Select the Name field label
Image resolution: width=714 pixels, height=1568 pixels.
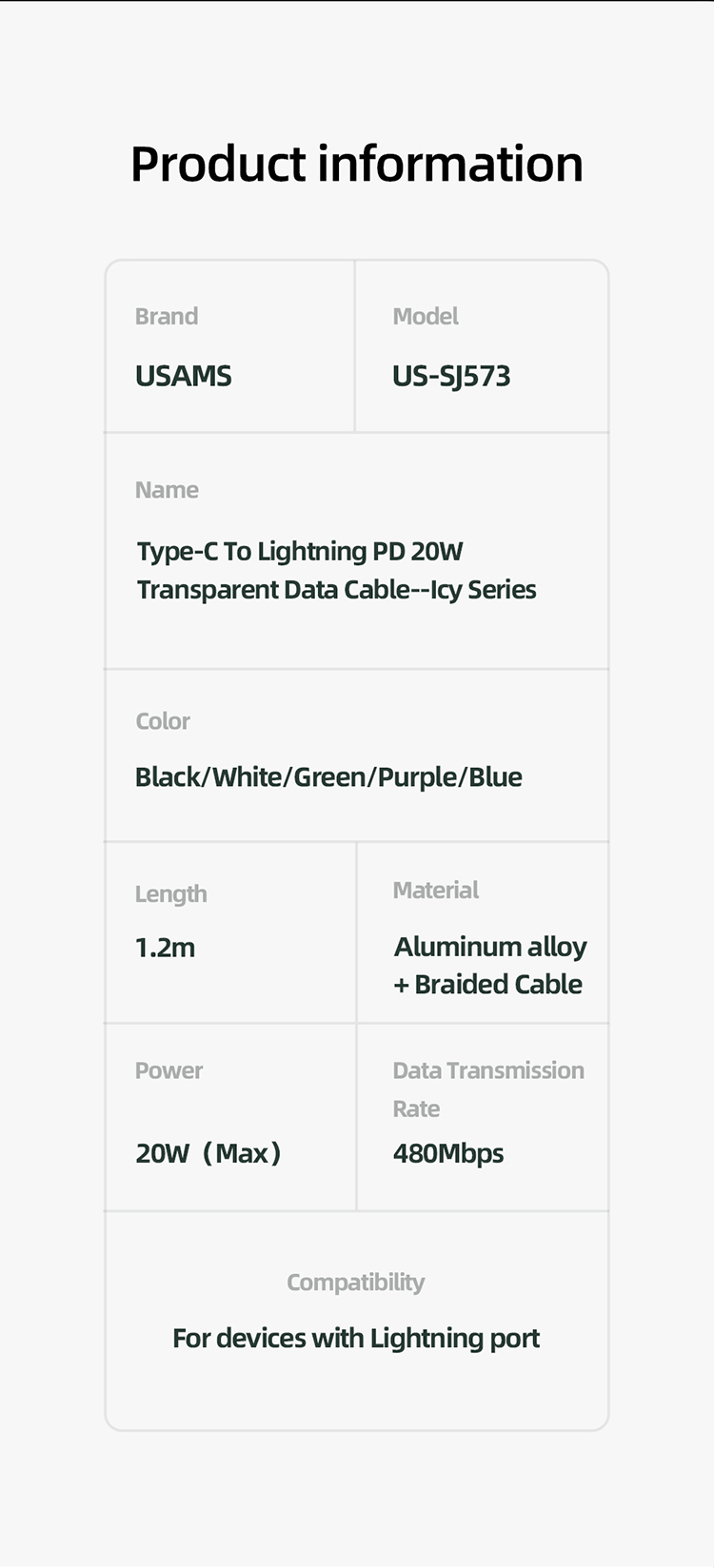click(167, 490)
